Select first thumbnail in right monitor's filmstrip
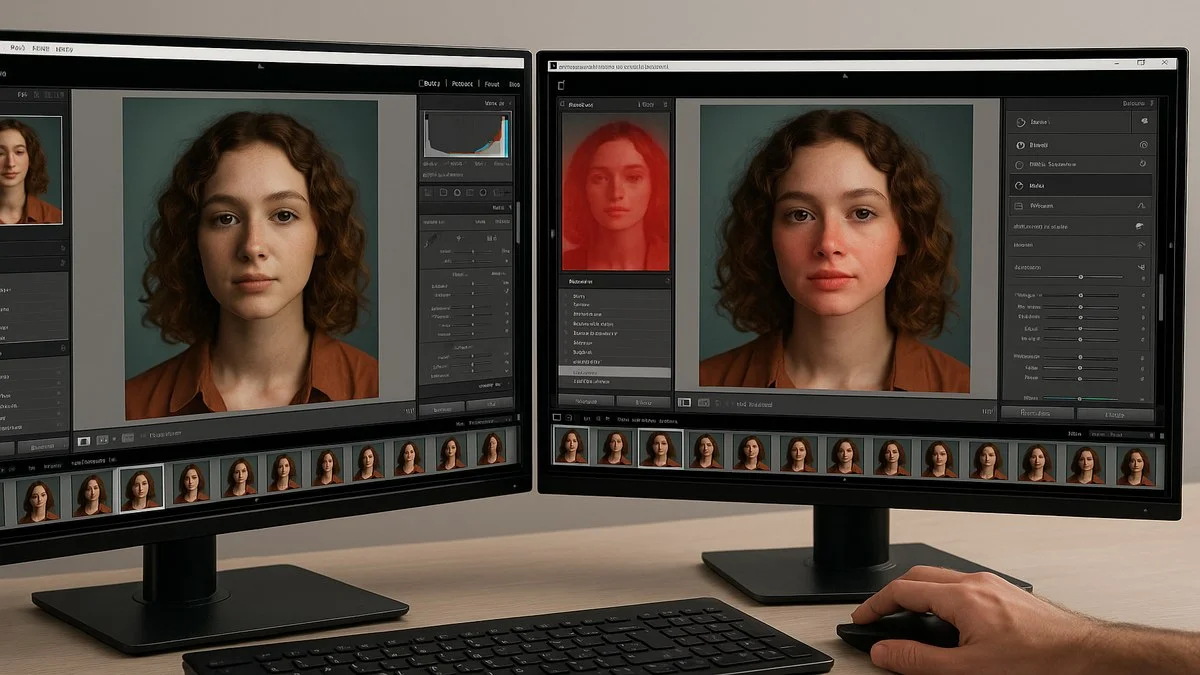The height and width of the screenshot is (675, 1200). tap(571, 448)
